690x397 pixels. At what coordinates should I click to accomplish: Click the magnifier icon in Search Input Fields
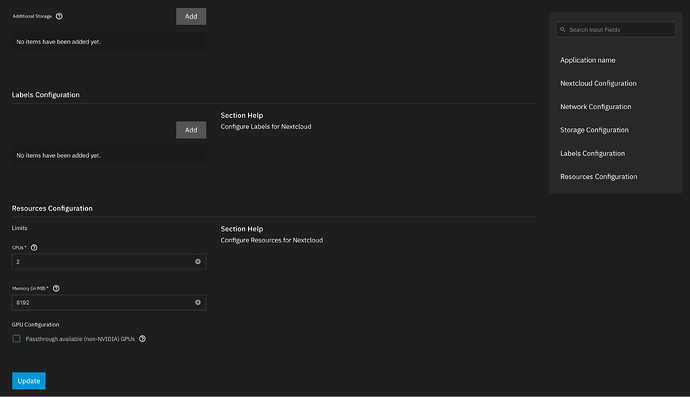point(562,29)
